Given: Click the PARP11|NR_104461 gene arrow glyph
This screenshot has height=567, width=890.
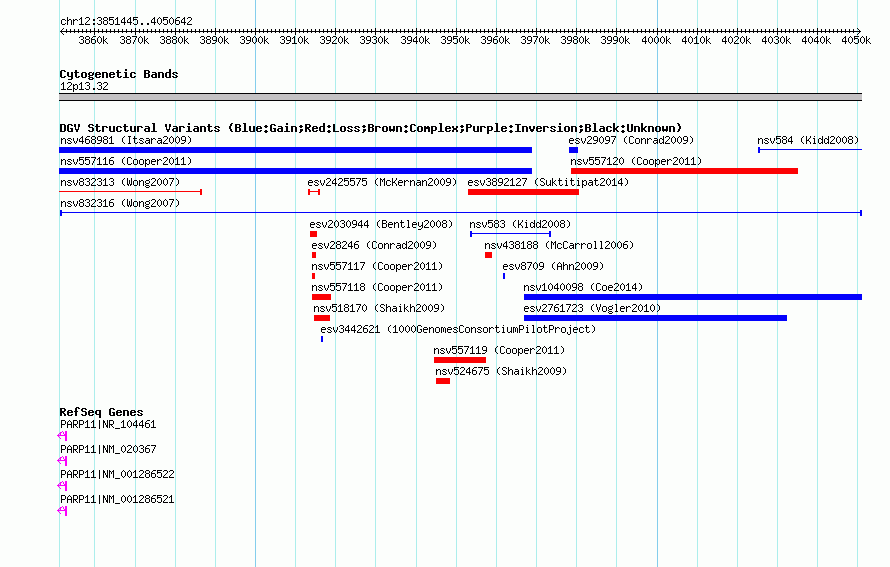Looking at the screenshot, I should pos(62,436).
